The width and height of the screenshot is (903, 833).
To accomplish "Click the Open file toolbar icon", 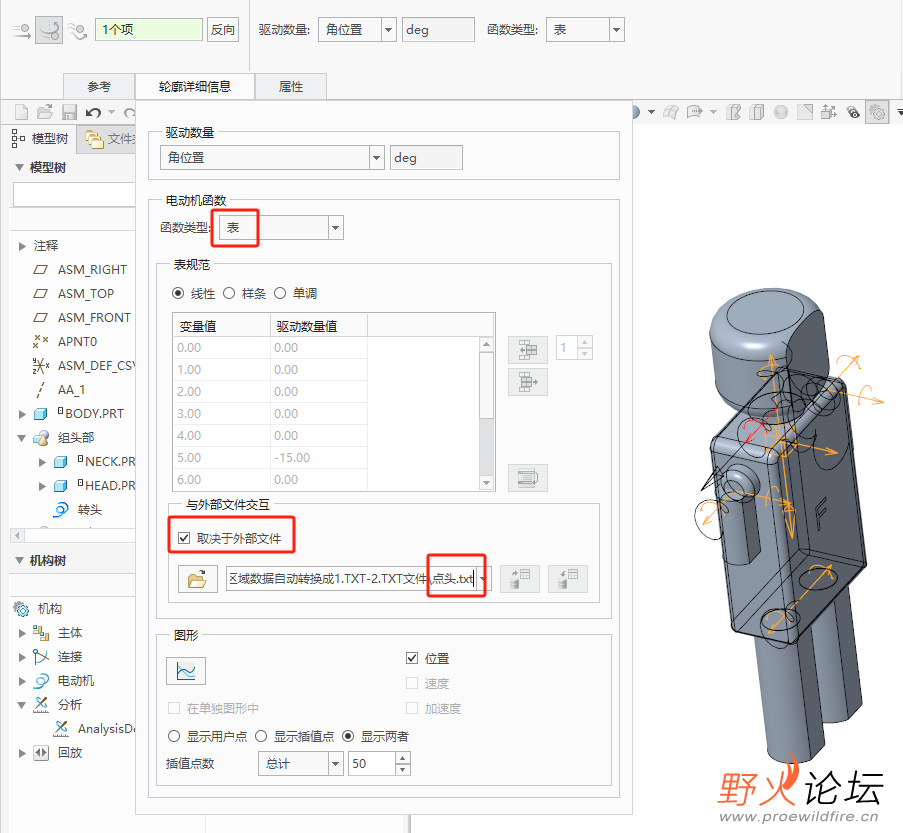I will pos(45,112).
